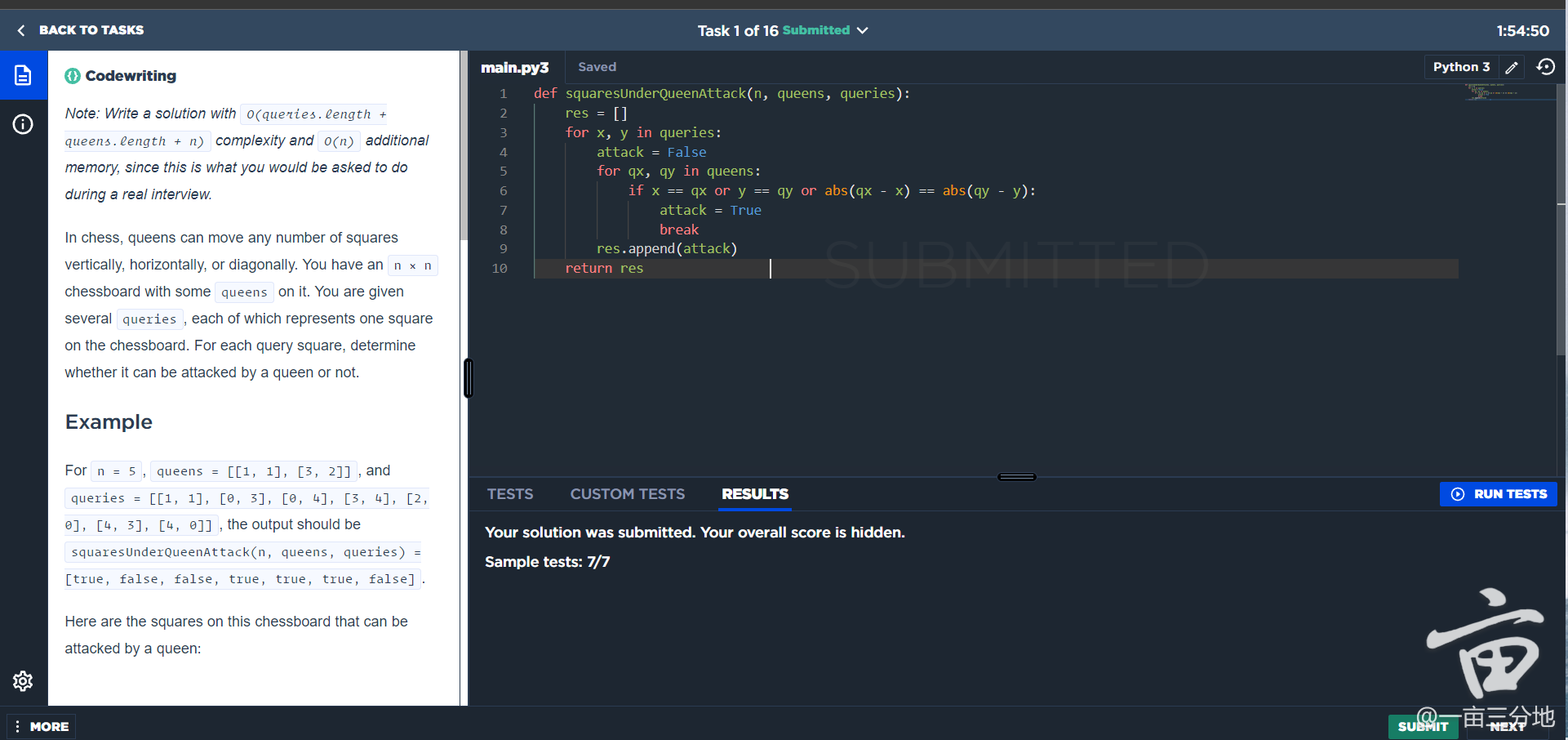
Task: Open the MORE menu at bottom left
Action: (42, 726)
